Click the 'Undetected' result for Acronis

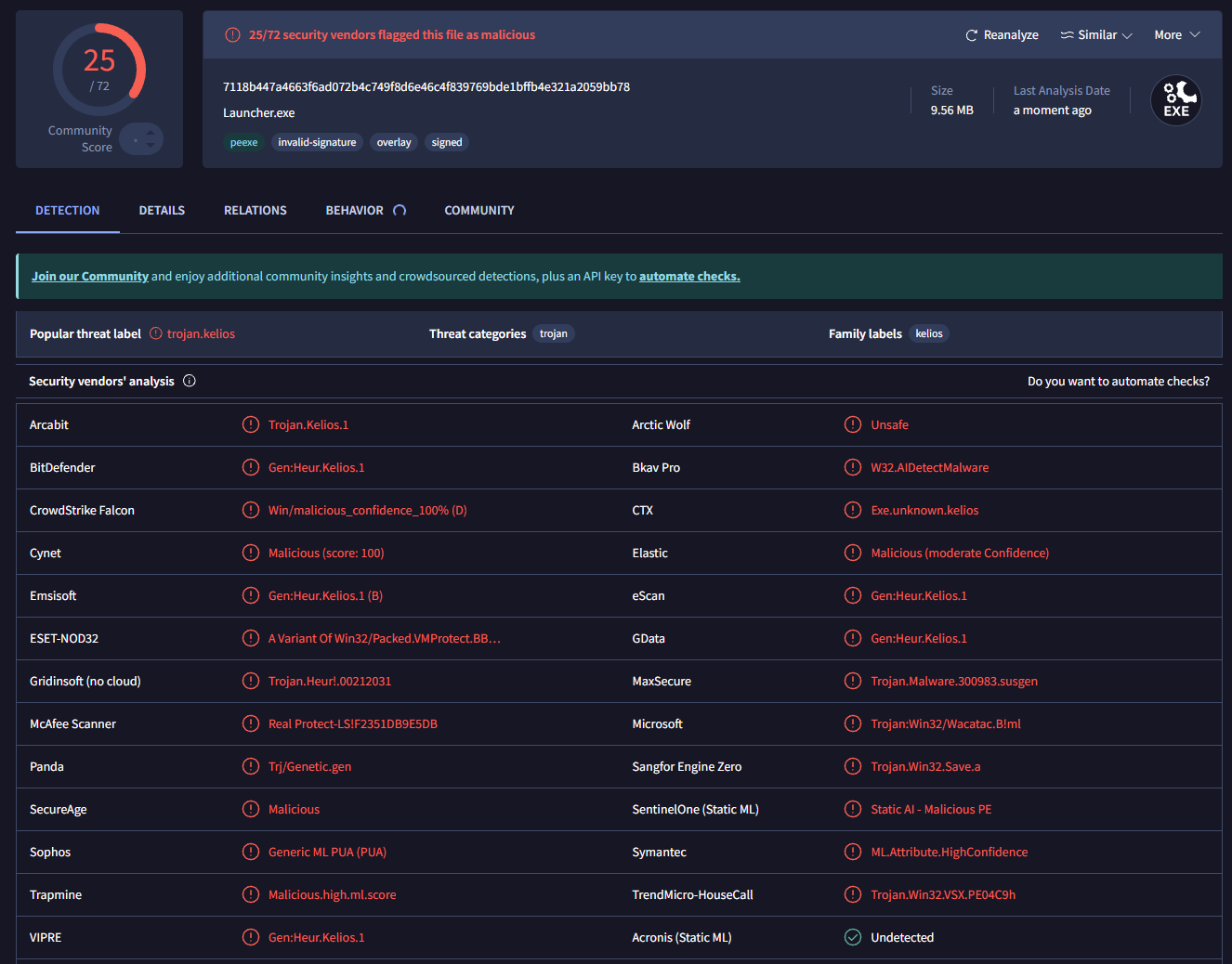902,937
